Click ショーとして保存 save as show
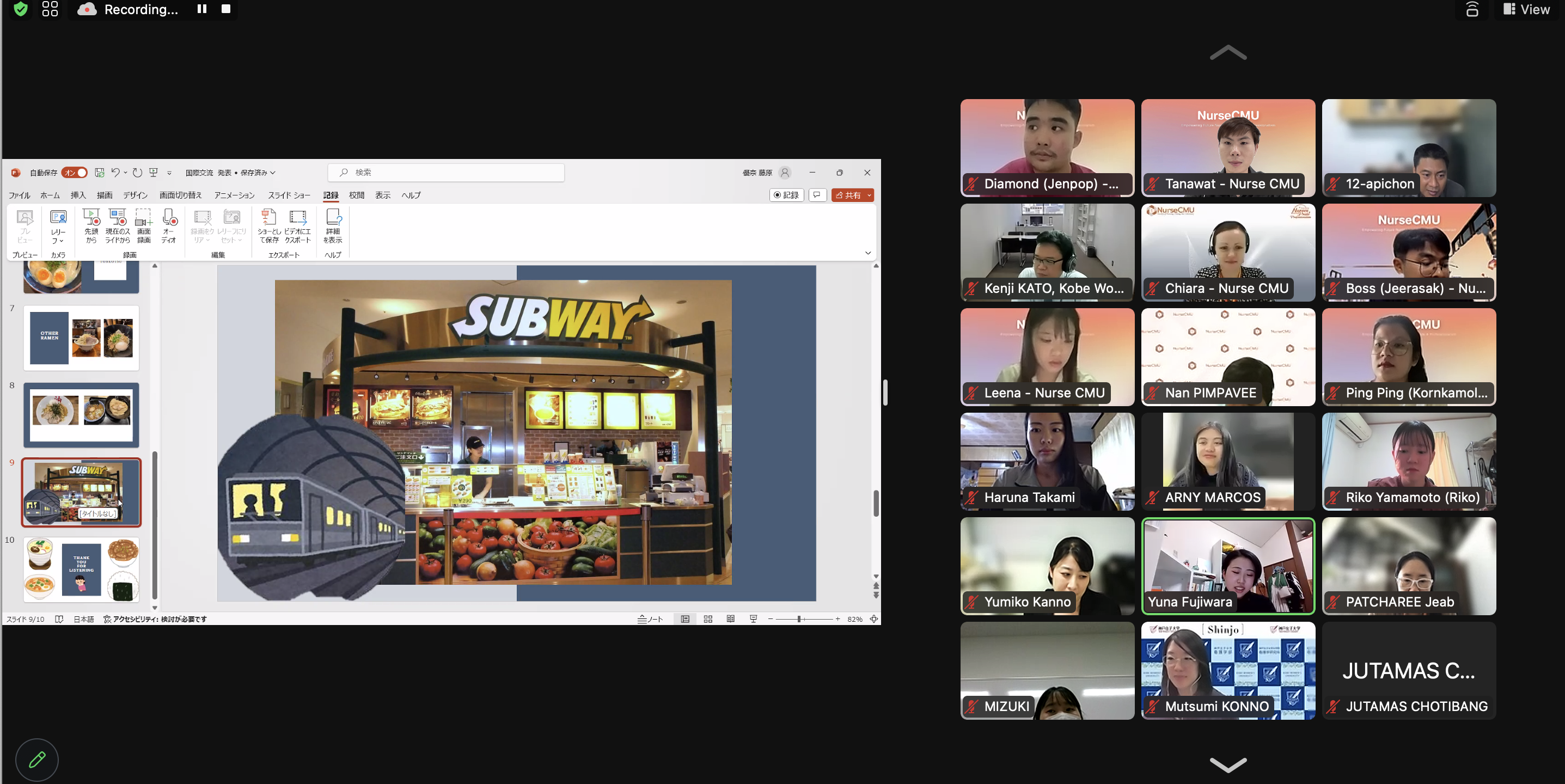This screenshot has width=1565, height=784. [x=269, y=226]
